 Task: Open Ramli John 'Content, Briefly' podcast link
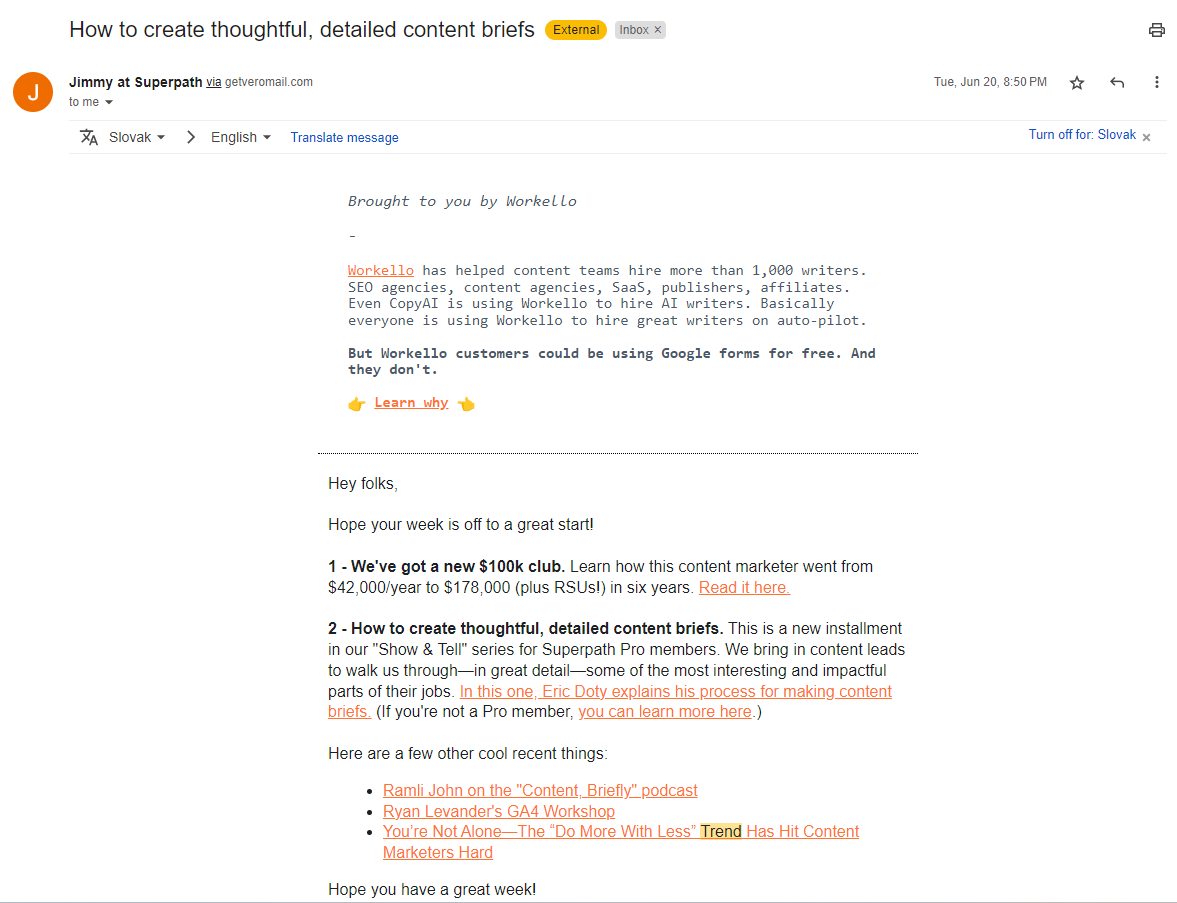click(x=540, y=790)
